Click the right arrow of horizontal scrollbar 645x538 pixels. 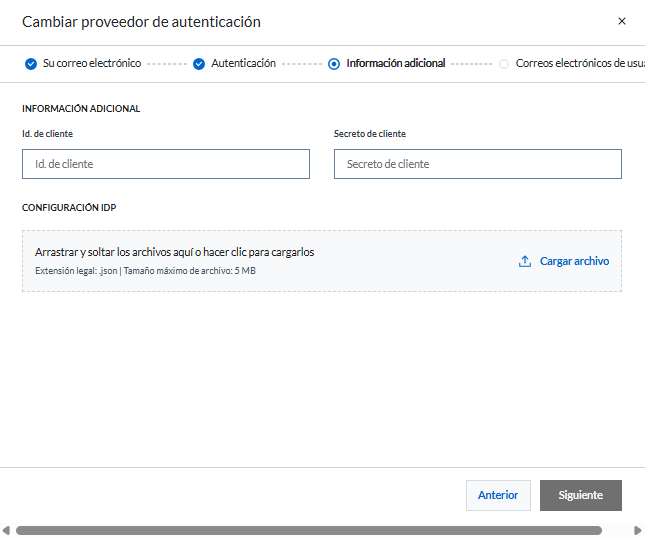pos(639,530)
